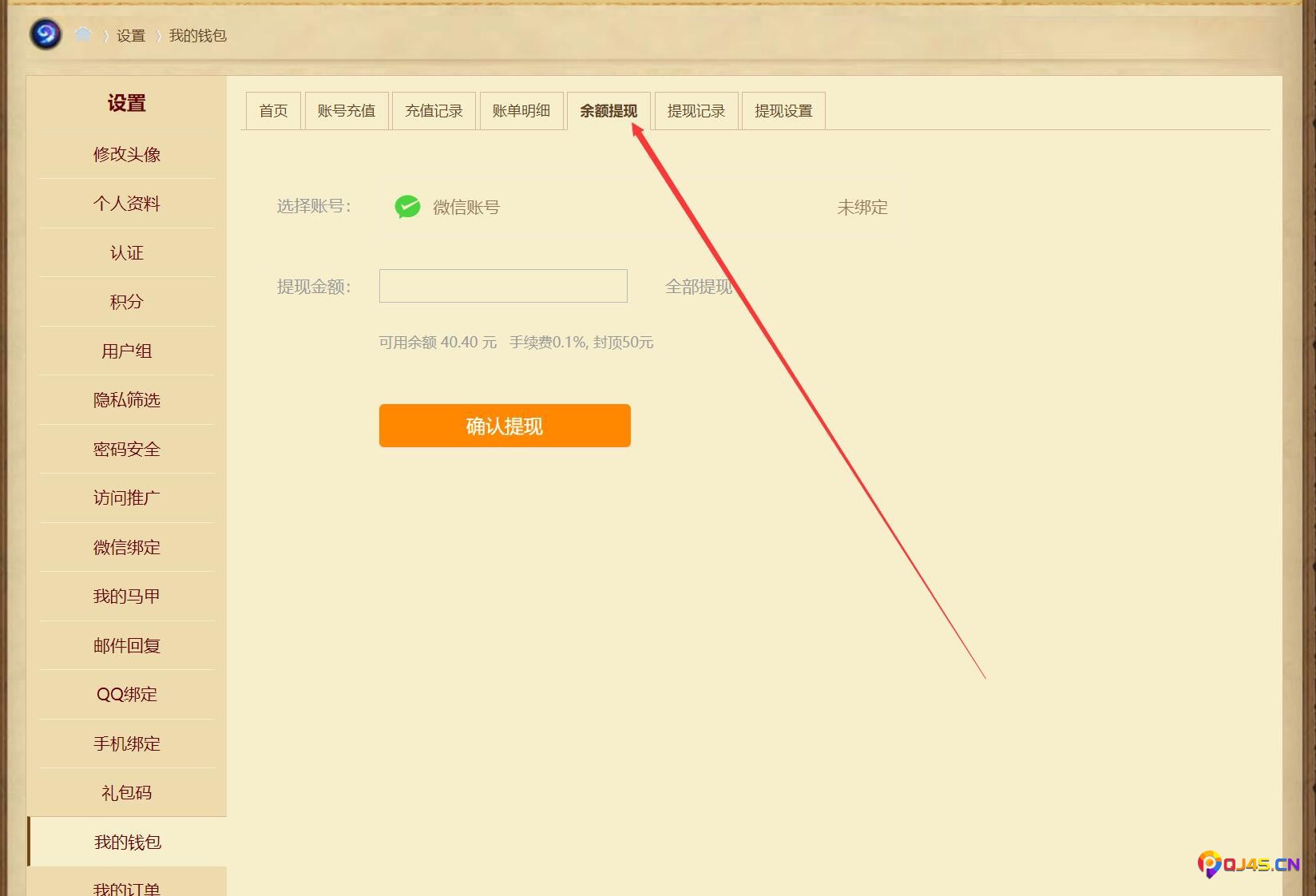The width and height of the screenshot is (1316, 896).
Task: Switch to the 充值记录 tab
Action: pos(434,111)
